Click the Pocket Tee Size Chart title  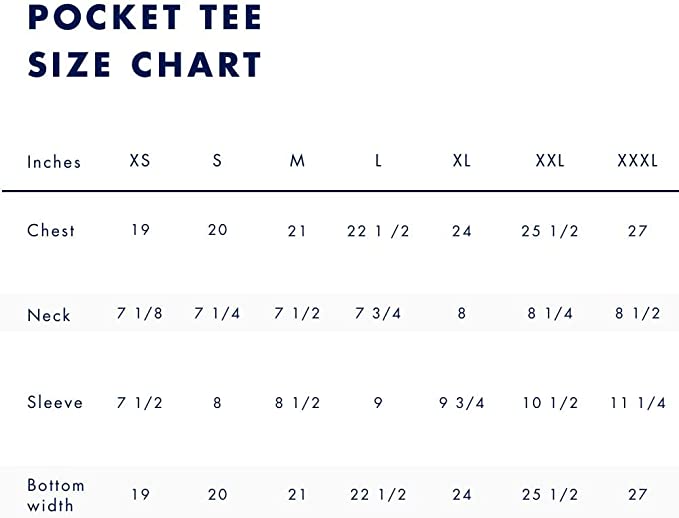145,41
